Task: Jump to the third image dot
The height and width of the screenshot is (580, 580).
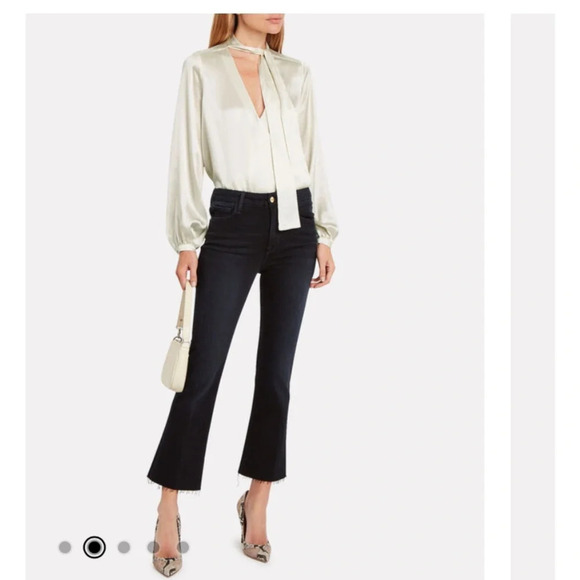Action: 124,547
